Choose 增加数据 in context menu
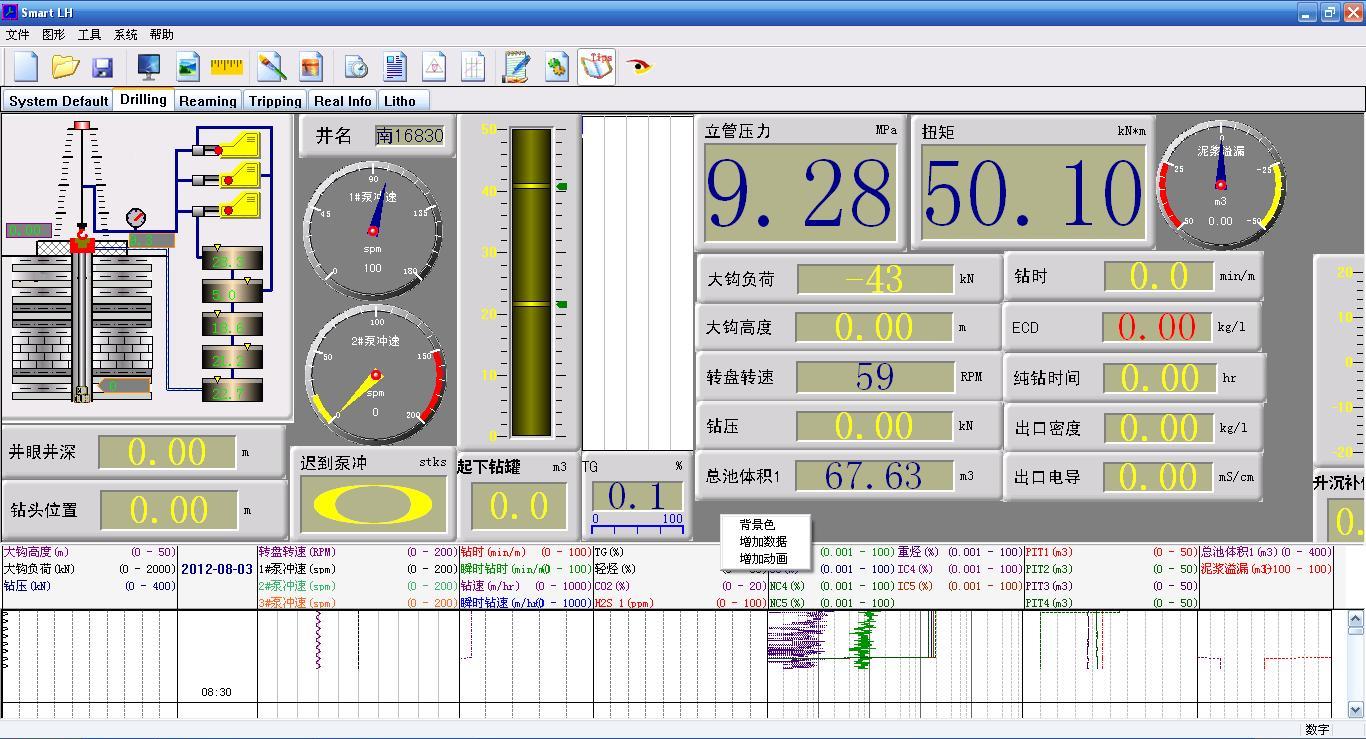The image size is (1366, 739). tap(763, 542)
